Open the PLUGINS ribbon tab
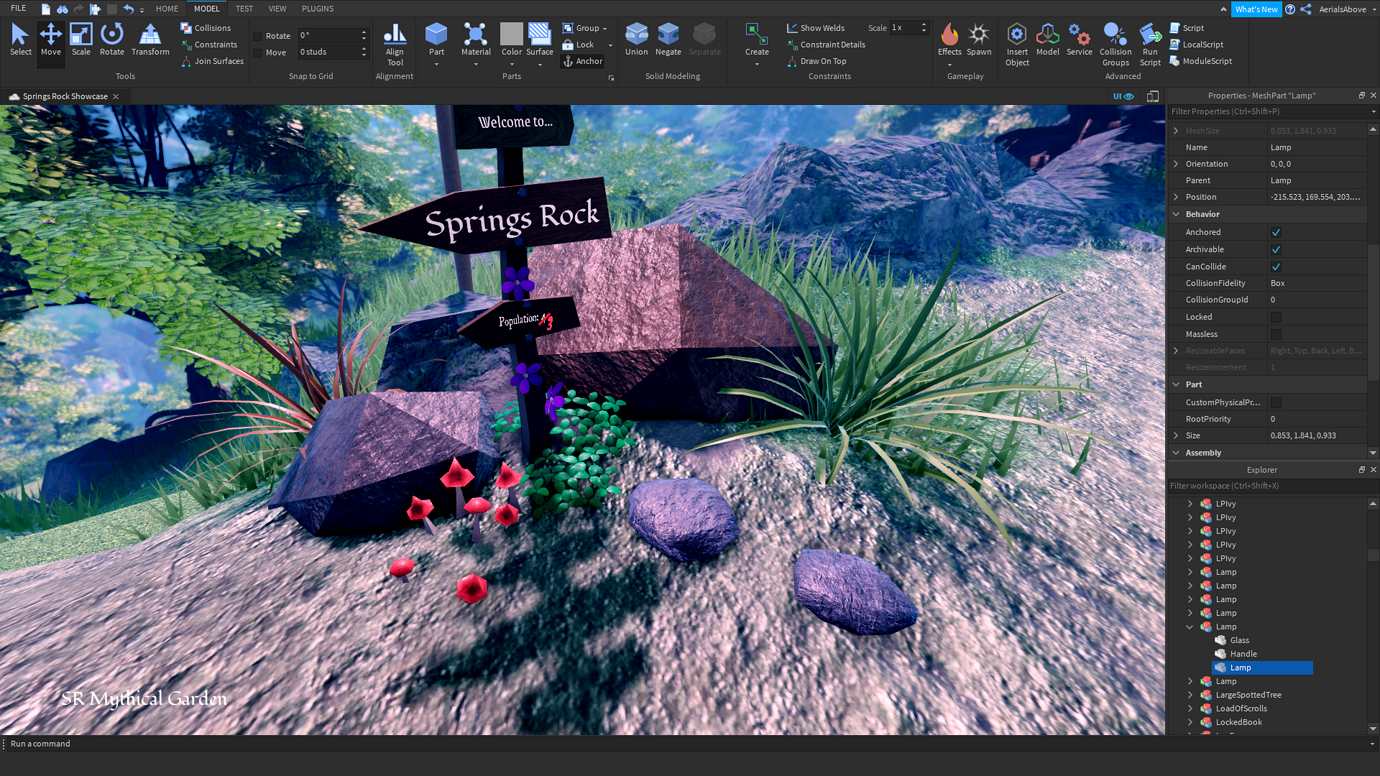This screenshot has width=1380, height=776. pos(317,9)
